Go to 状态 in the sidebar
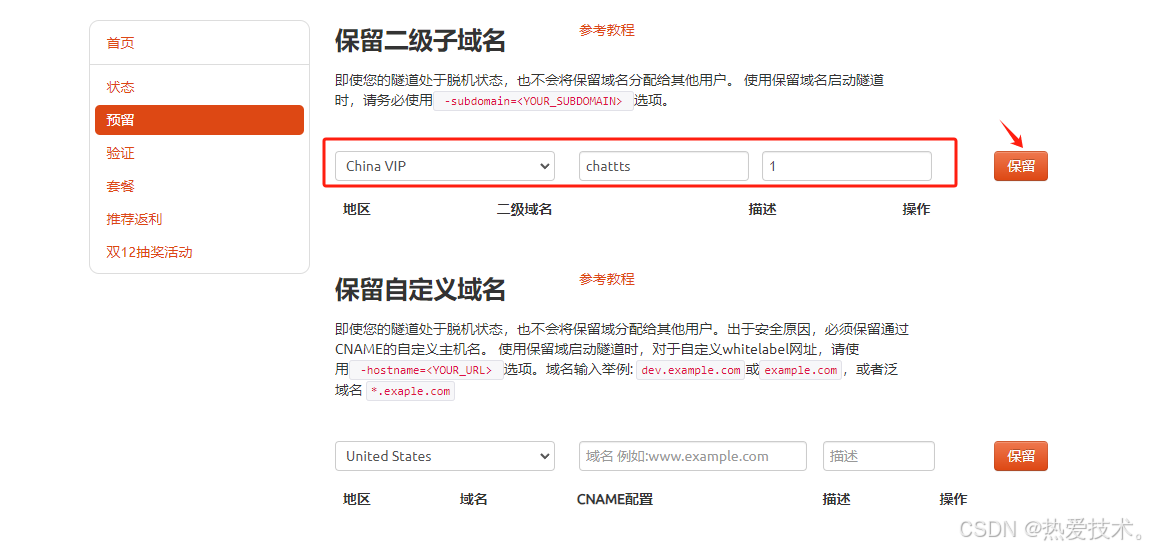The image size is (1160, 549). [121, 87]
